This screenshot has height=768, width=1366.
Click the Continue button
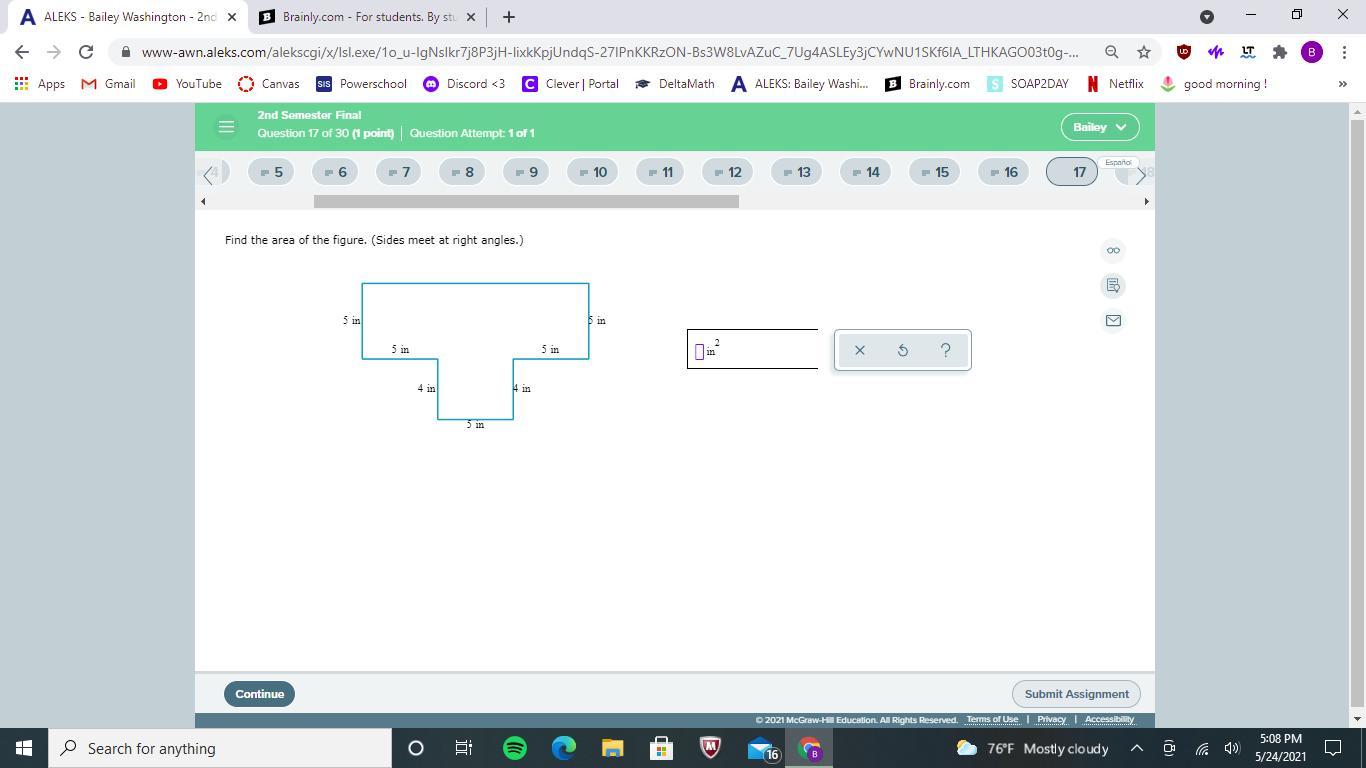click(260, 694)
